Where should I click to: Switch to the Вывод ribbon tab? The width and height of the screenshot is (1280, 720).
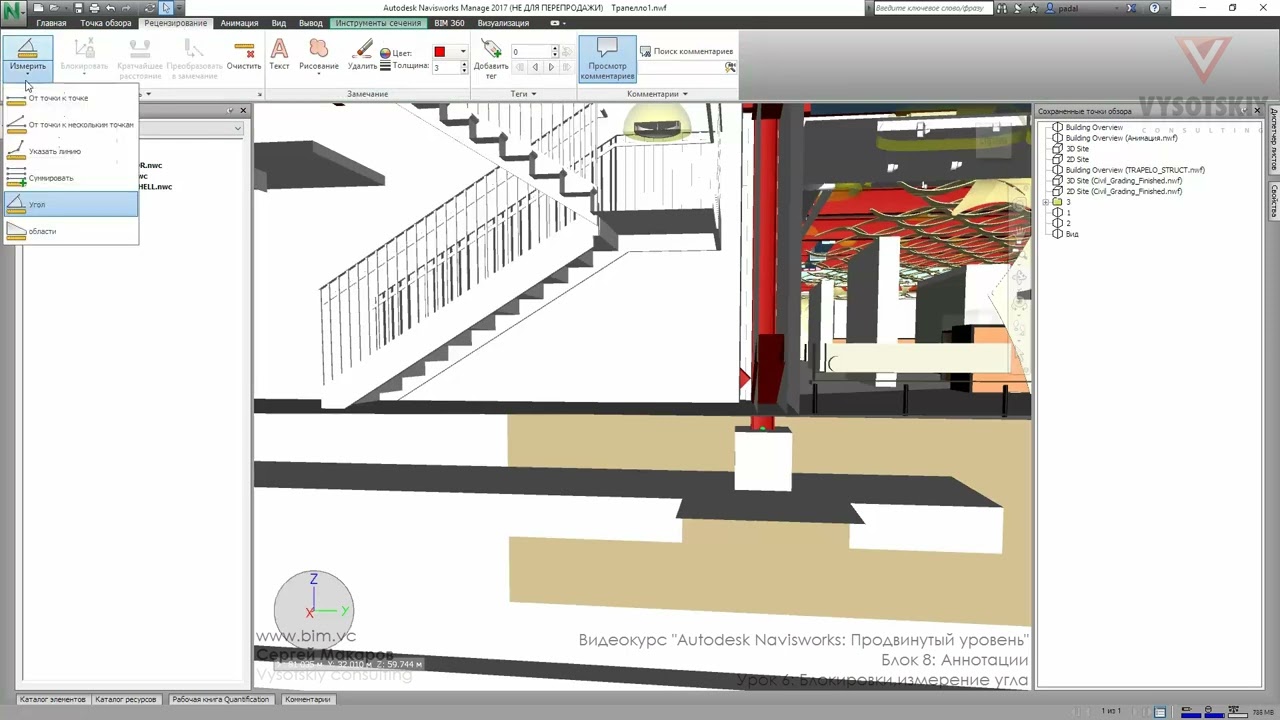311,23
